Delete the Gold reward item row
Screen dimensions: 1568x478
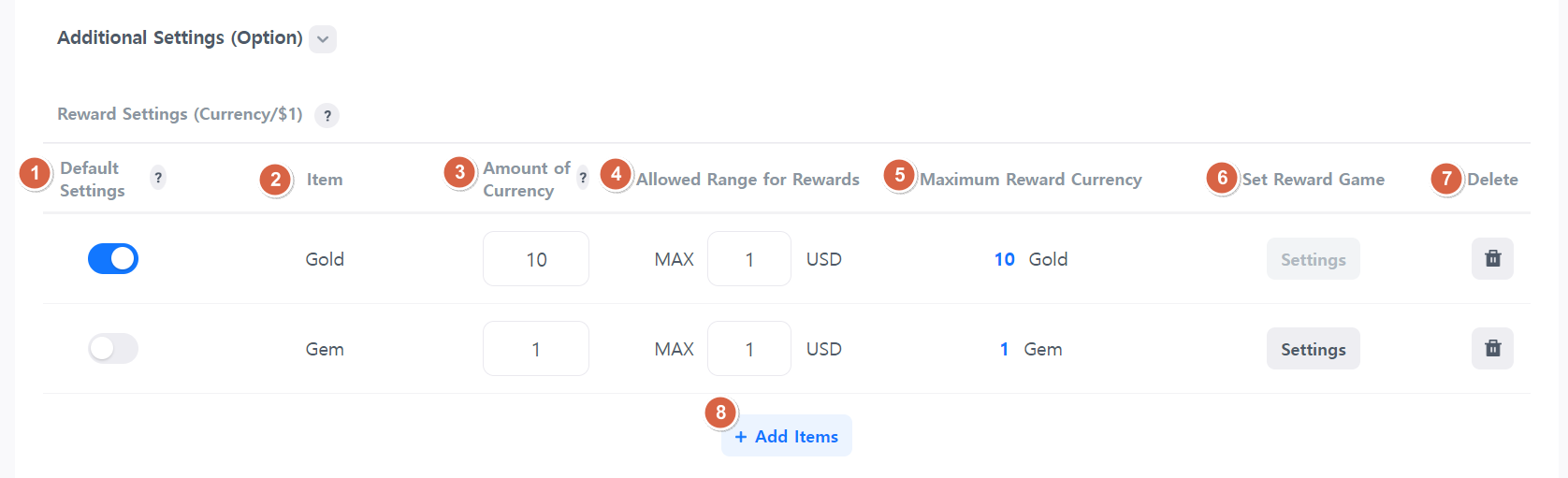coord(1492,259)
